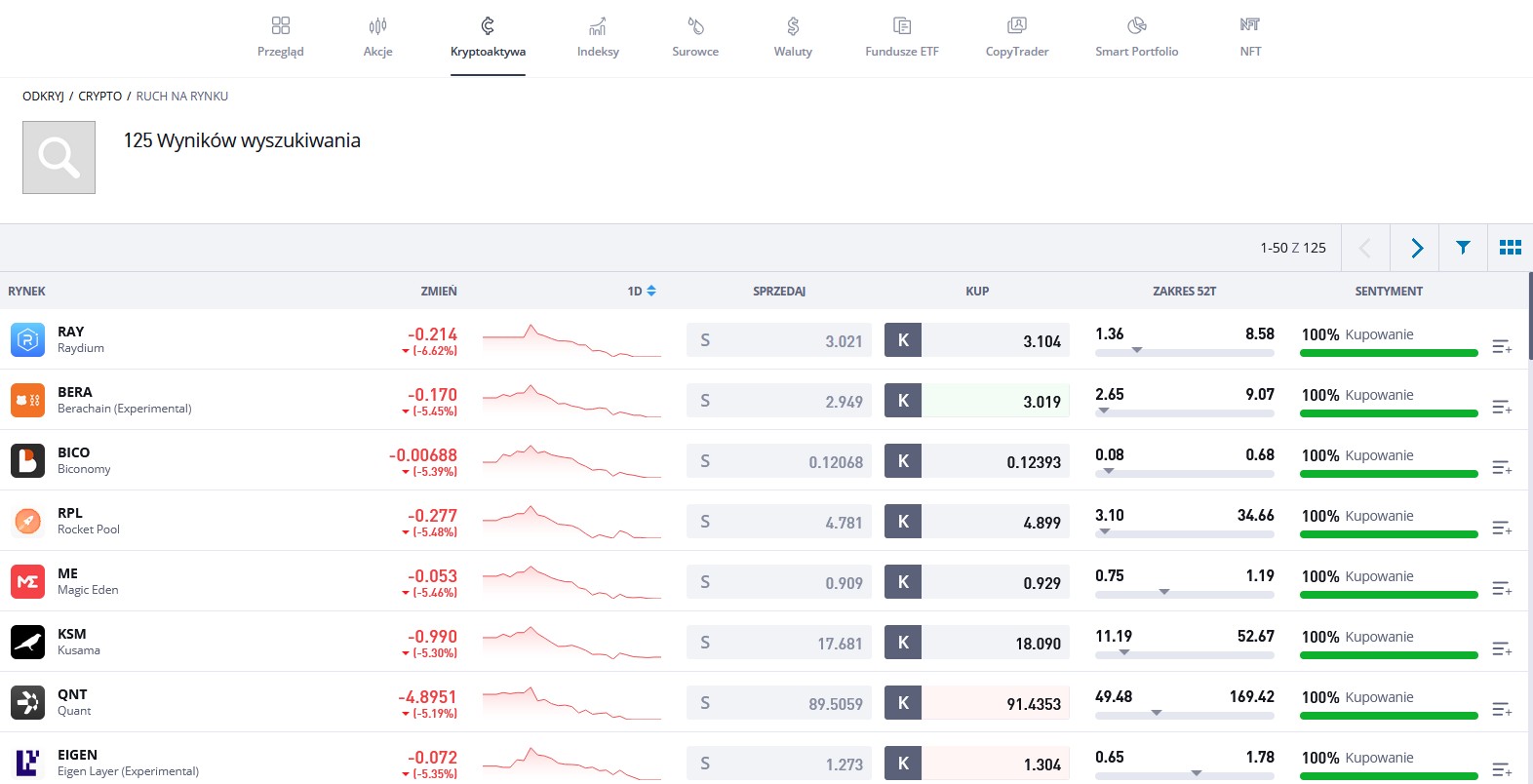1533x784 pixels.
Task: Open the KSM Kusama bird icon
Action: (x=27, y=642)
